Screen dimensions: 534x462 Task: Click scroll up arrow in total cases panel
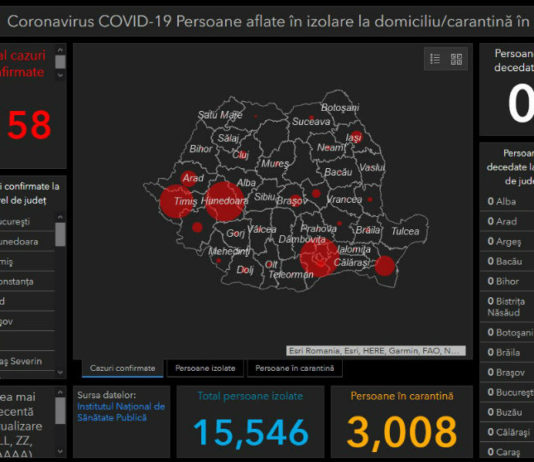[60, 50]
